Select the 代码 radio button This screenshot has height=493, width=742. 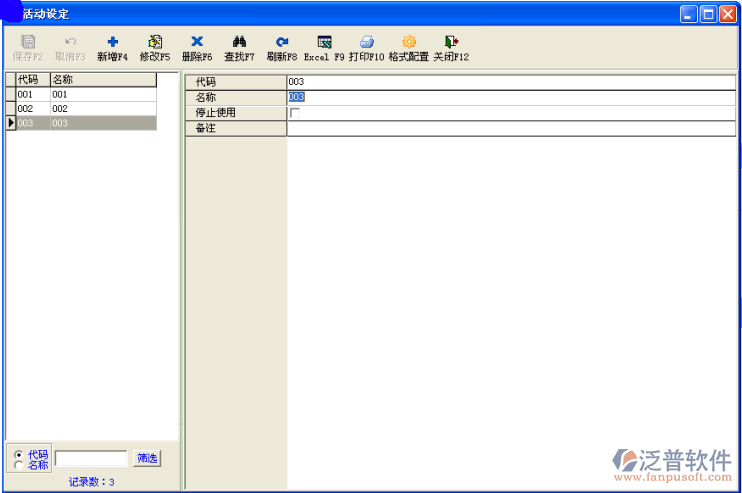(19, 454)
